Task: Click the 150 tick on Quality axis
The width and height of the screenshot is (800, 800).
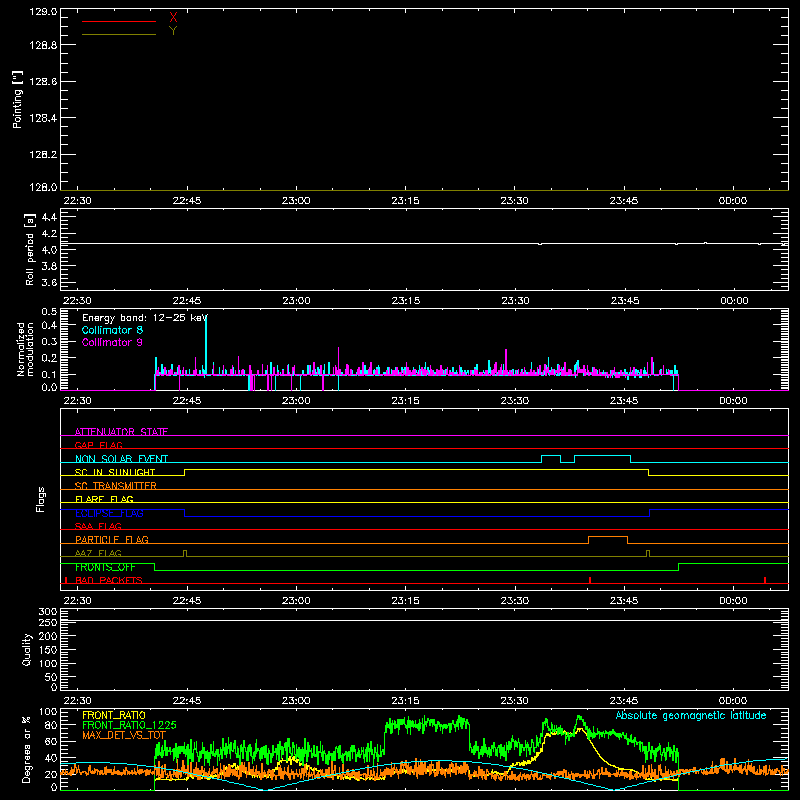Action: [48, 650]
